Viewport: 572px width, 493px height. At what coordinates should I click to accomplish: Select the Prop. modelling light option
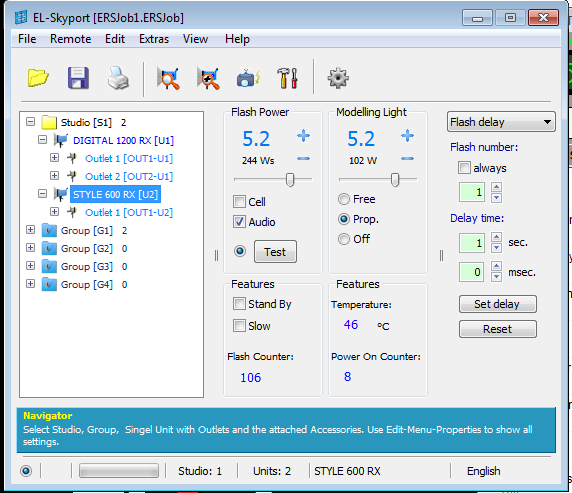344,219
